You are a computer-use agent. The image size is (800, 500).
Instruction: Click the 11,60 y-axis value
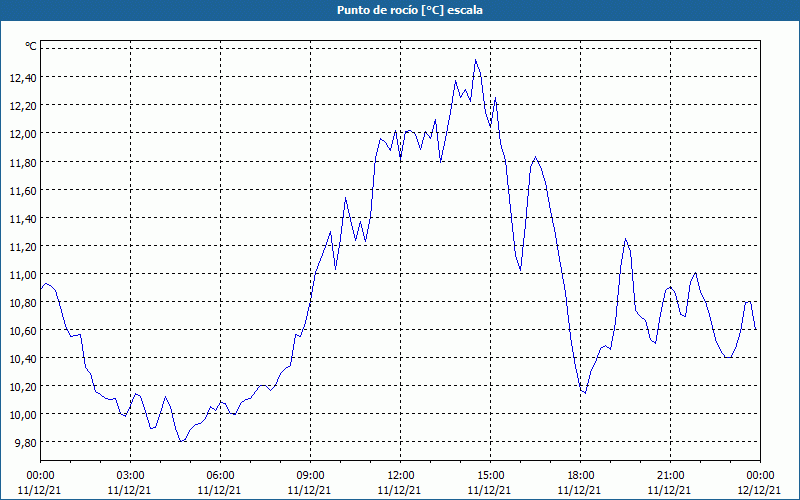(x=23, y=190)
